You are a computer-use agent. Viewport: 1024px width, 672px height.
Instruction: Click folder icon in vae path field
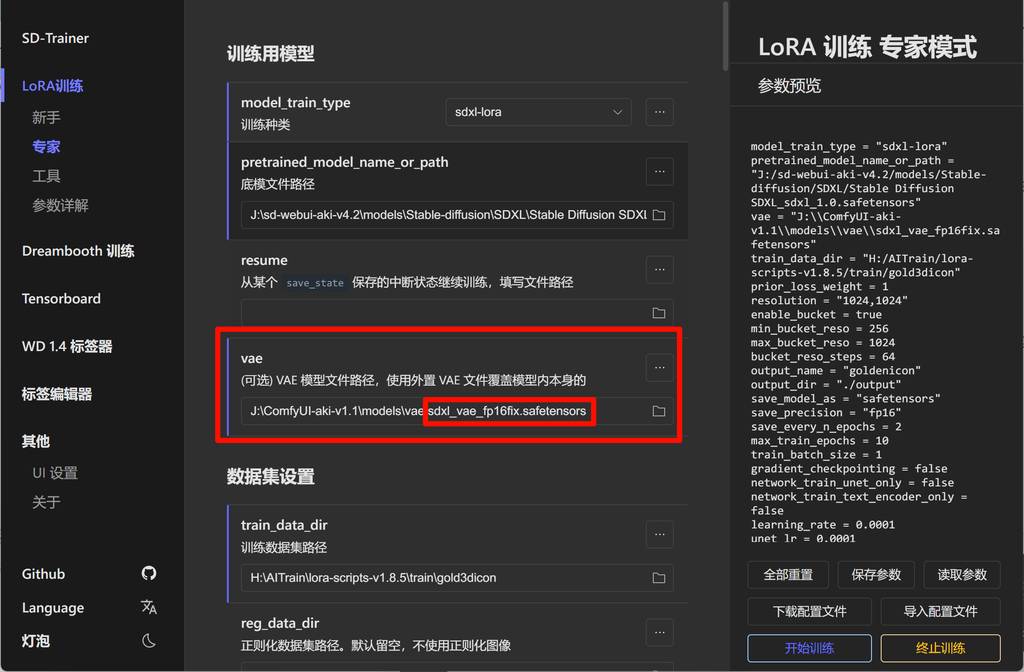pyautogui.click(x=659, y=411)
